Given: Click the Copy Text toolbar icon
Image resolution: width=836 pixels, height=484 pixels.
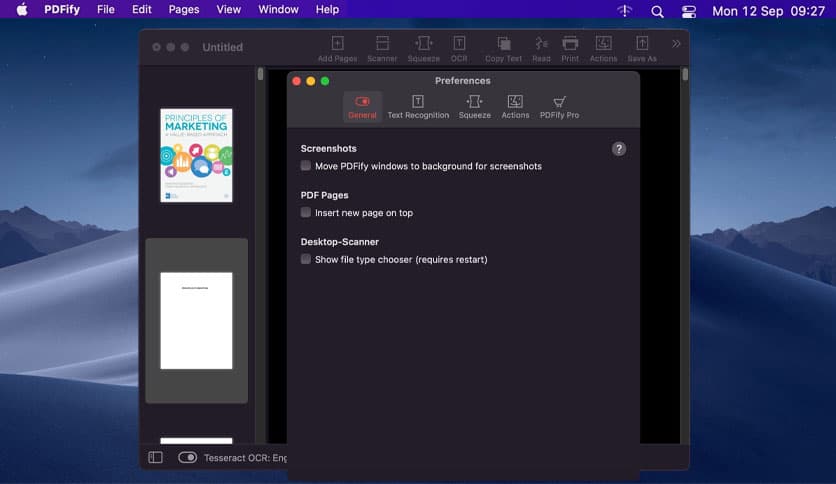Looking at the screenshot, I should pyautogui.click(x=503, y=49).
